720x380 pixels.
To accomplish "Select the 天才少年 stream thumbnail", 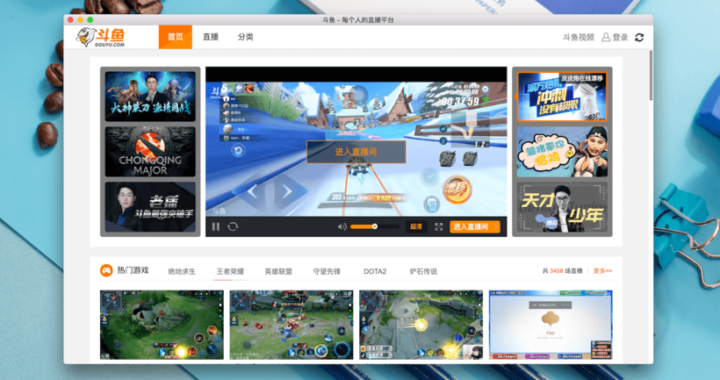I will pyautogui.click(x=562, y=207).
